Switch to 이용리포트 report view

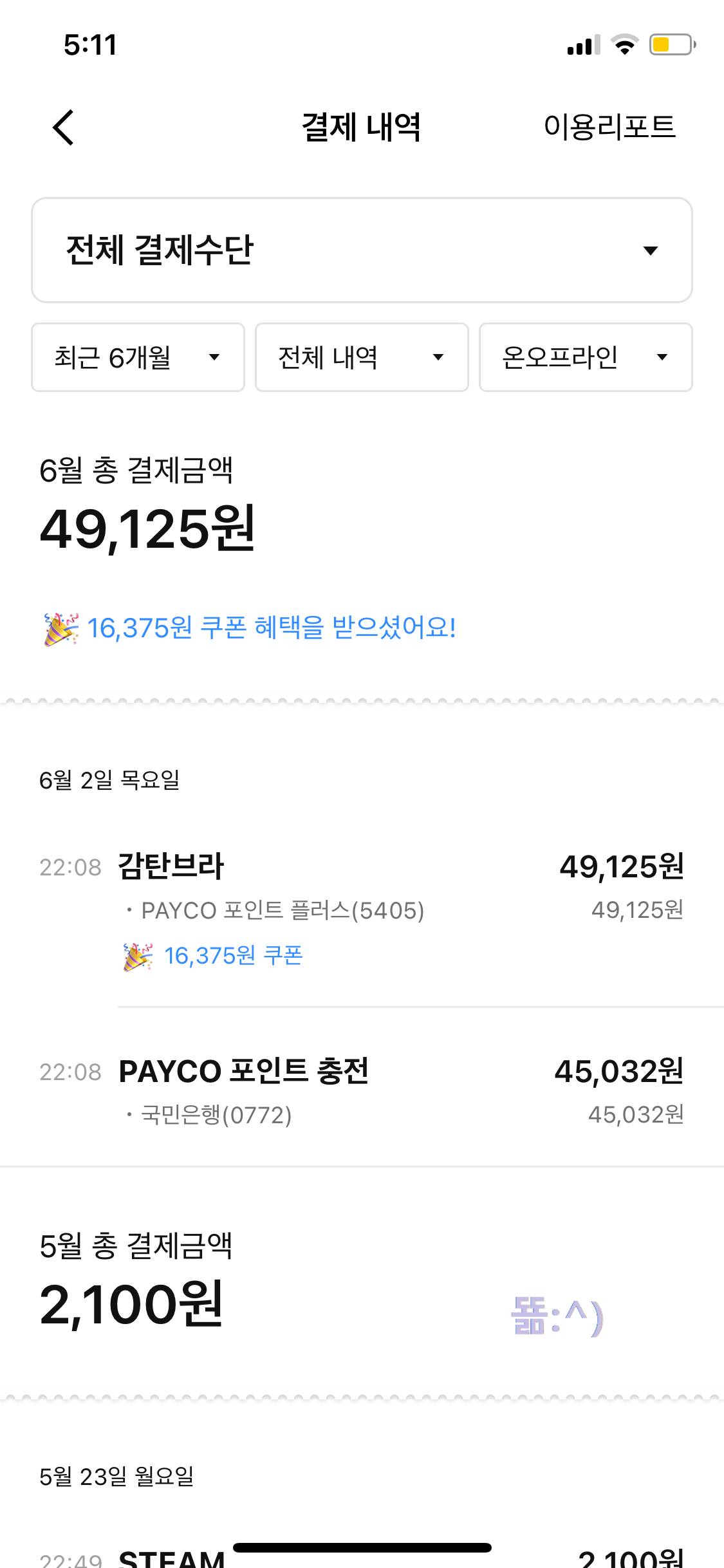610,126
